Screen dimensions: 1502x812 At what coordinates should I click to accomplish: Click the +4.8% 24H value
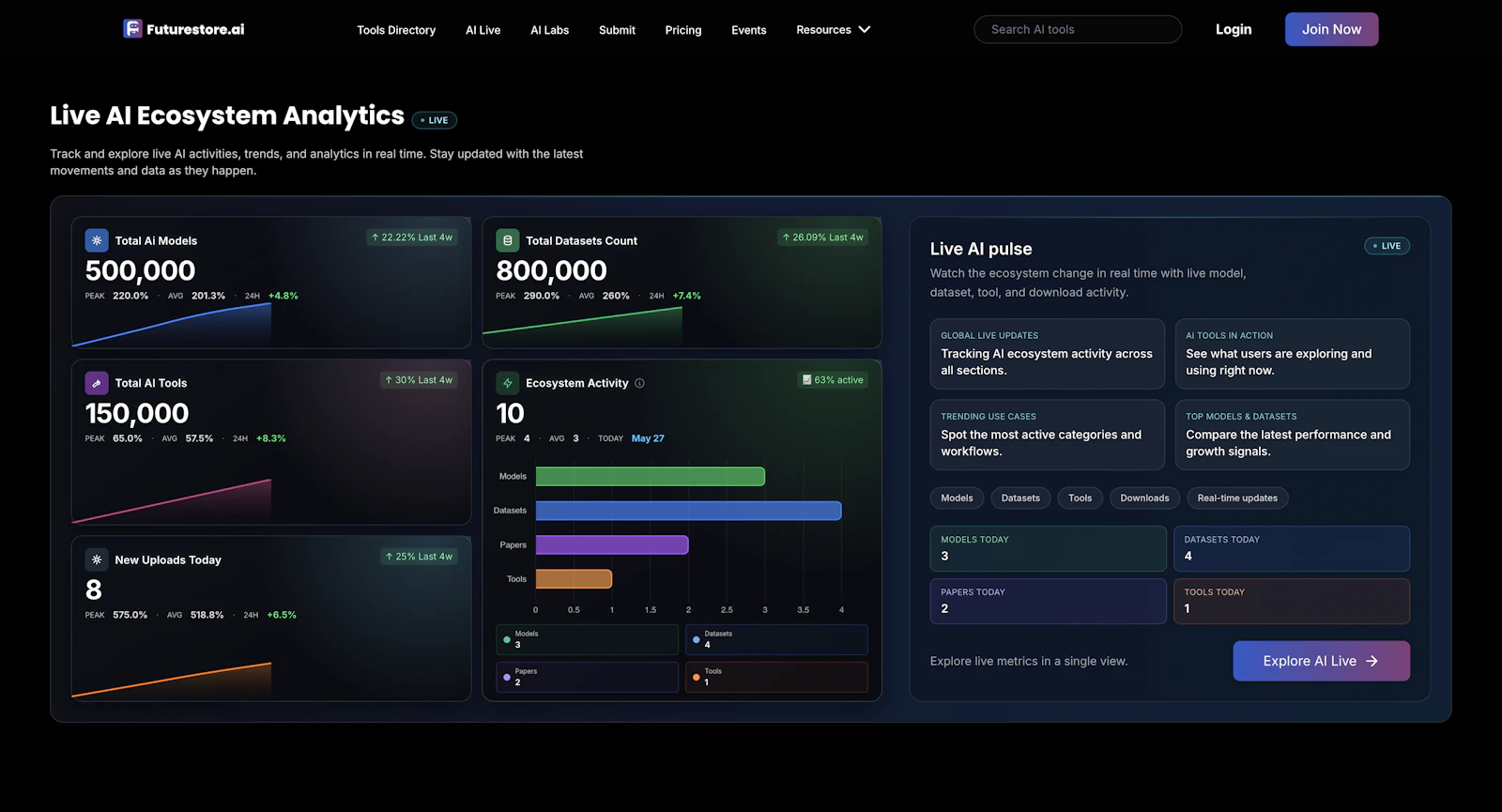pos(284,296)
